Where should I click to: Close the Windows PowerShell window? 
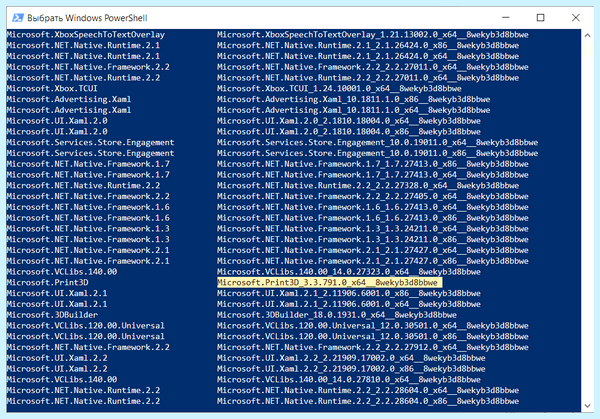click(576, 18)
